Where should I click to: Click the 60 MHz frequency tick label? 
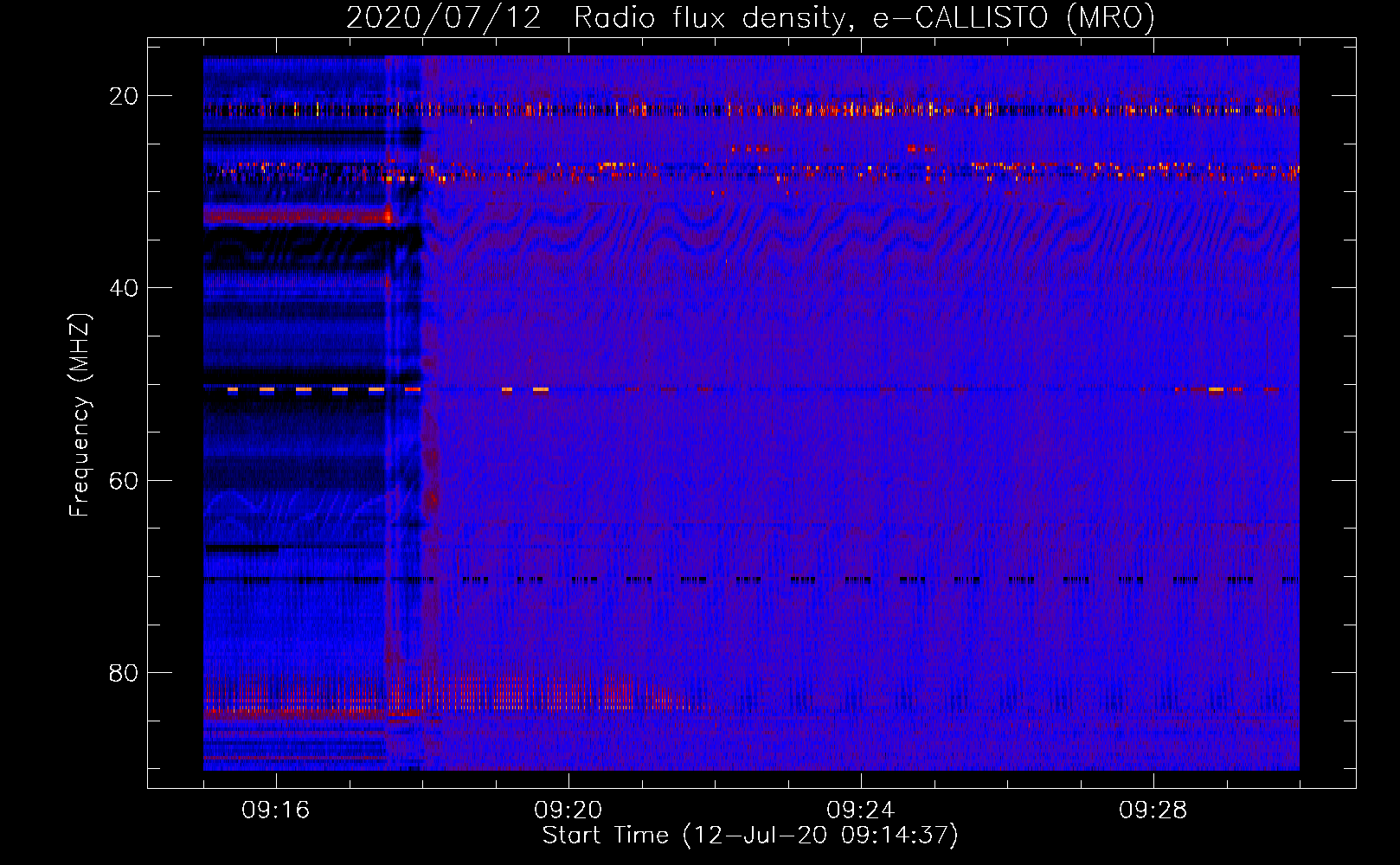coord(124,481)
